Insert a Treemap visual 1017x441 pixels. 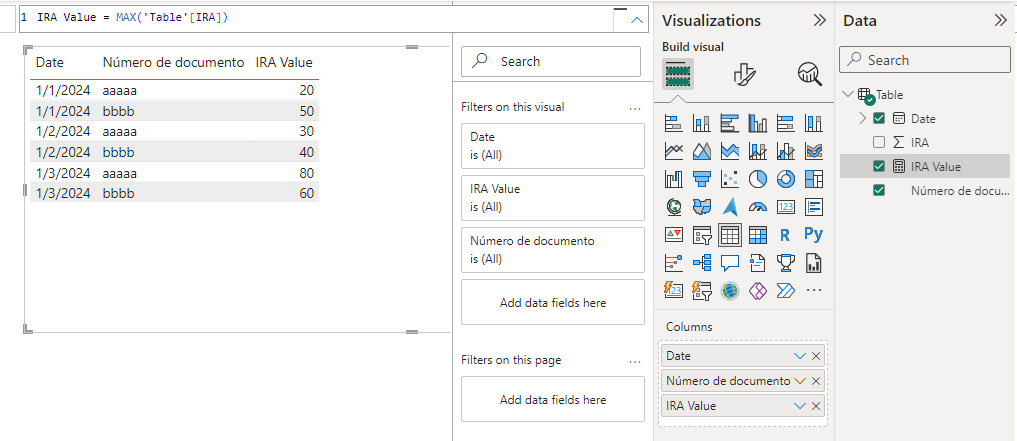pyautogui.click(x=813, y=178)
